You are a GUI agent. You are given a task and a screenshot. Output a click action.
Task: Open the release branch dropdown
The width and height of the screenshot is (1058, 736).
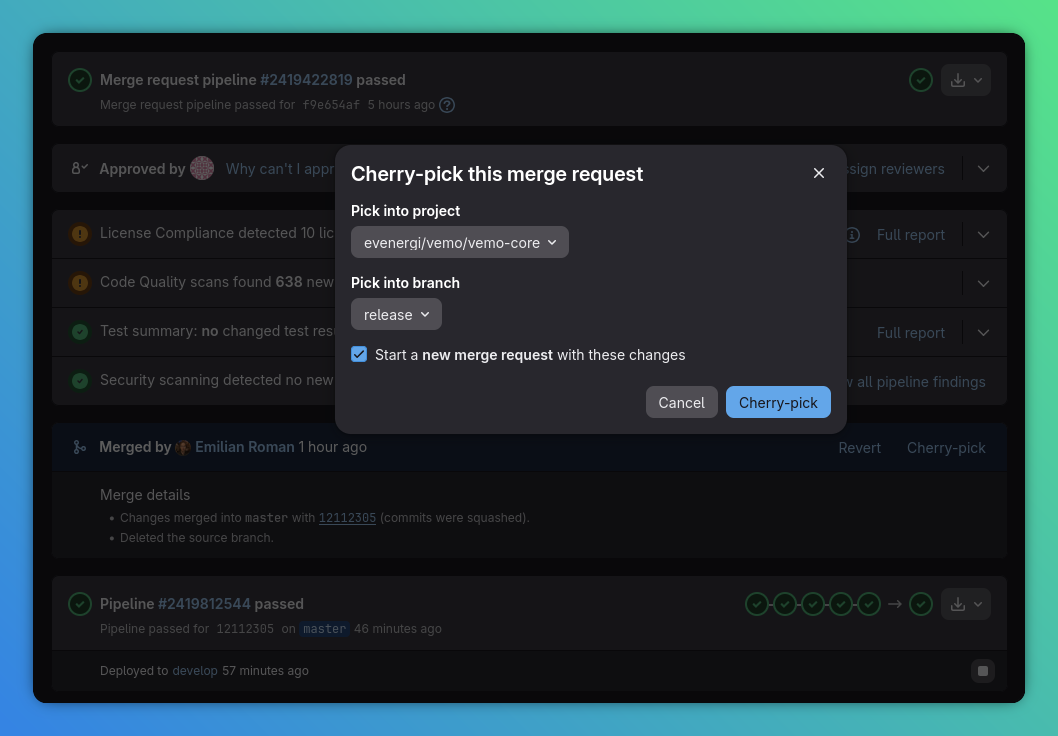pyautogui.click(x=396, y=314)
